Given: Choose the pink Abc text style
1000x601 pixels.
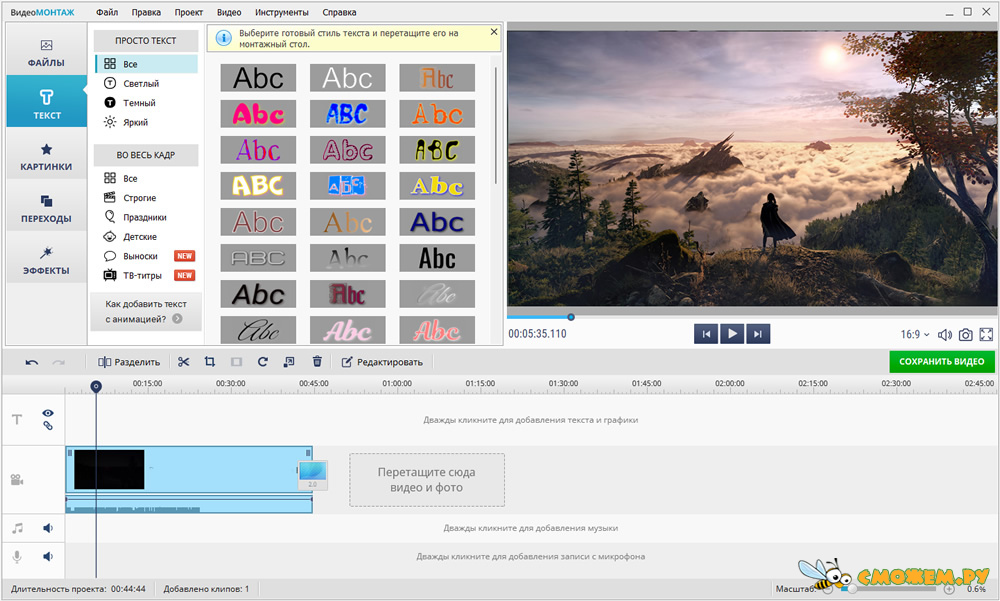Looking at the screenshot, I should 258,114.
